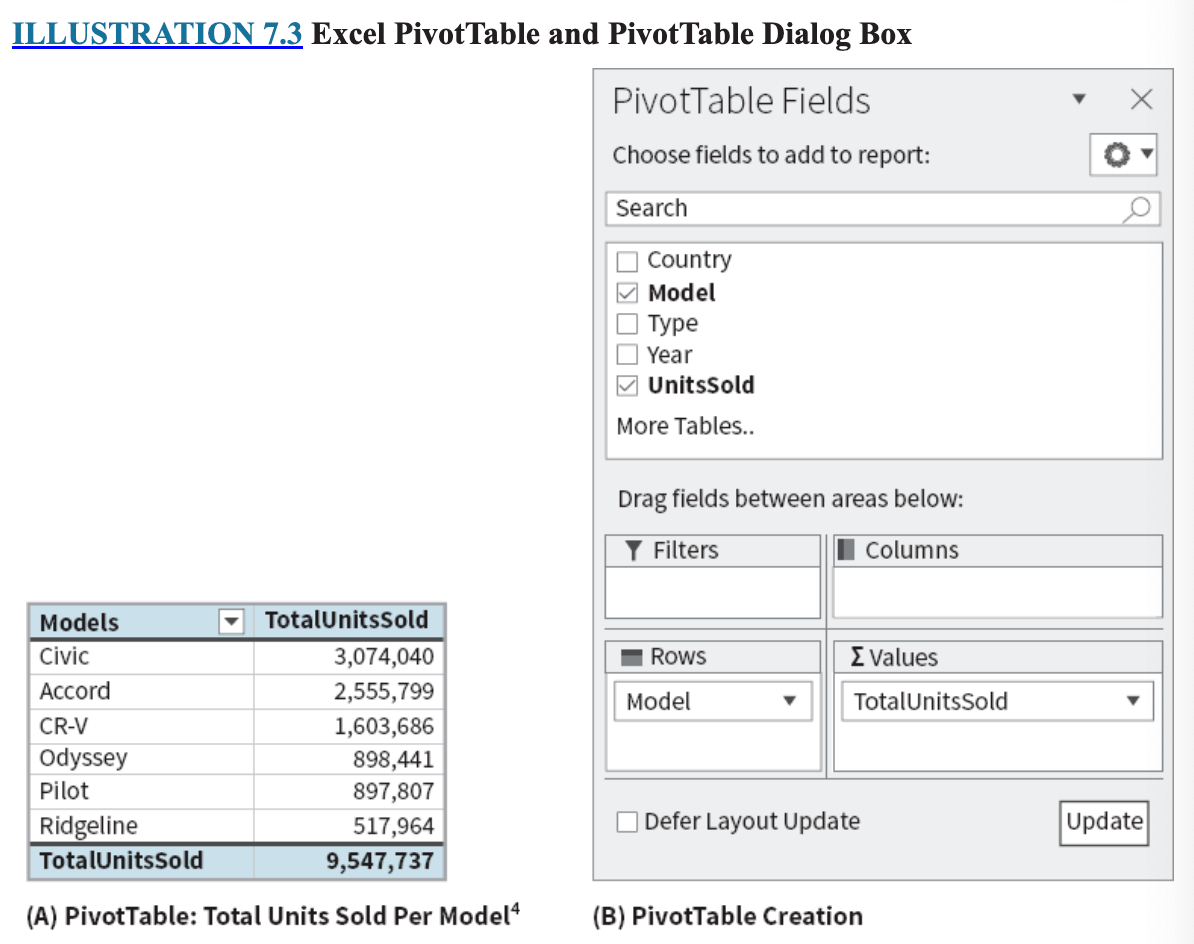This screenshot has width=1194, height=944.
Task: Click the Rows area icon
Action: [632, 657]
